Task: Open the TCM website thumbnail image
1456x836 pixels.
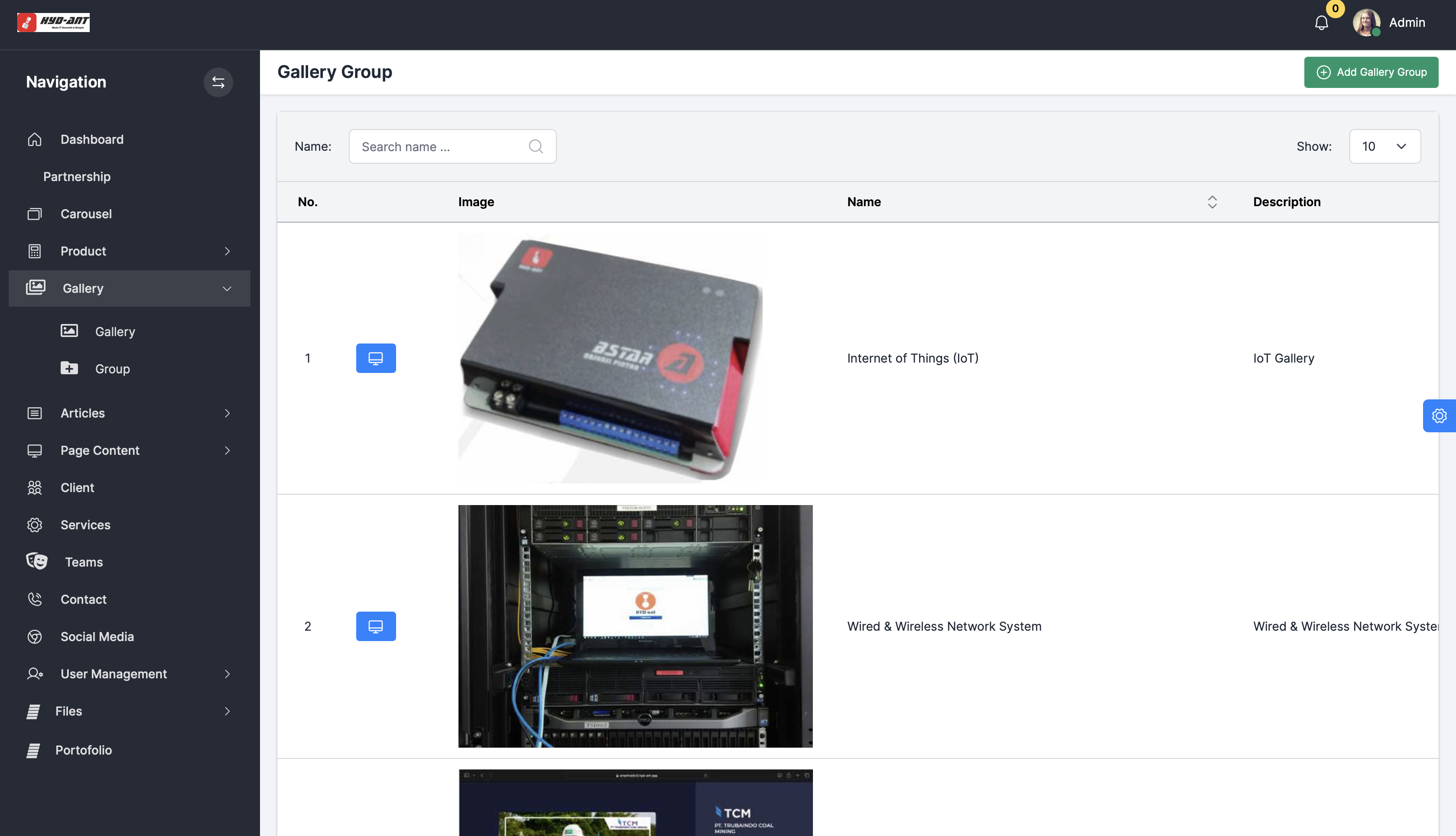Action: (x=635, y=803)
